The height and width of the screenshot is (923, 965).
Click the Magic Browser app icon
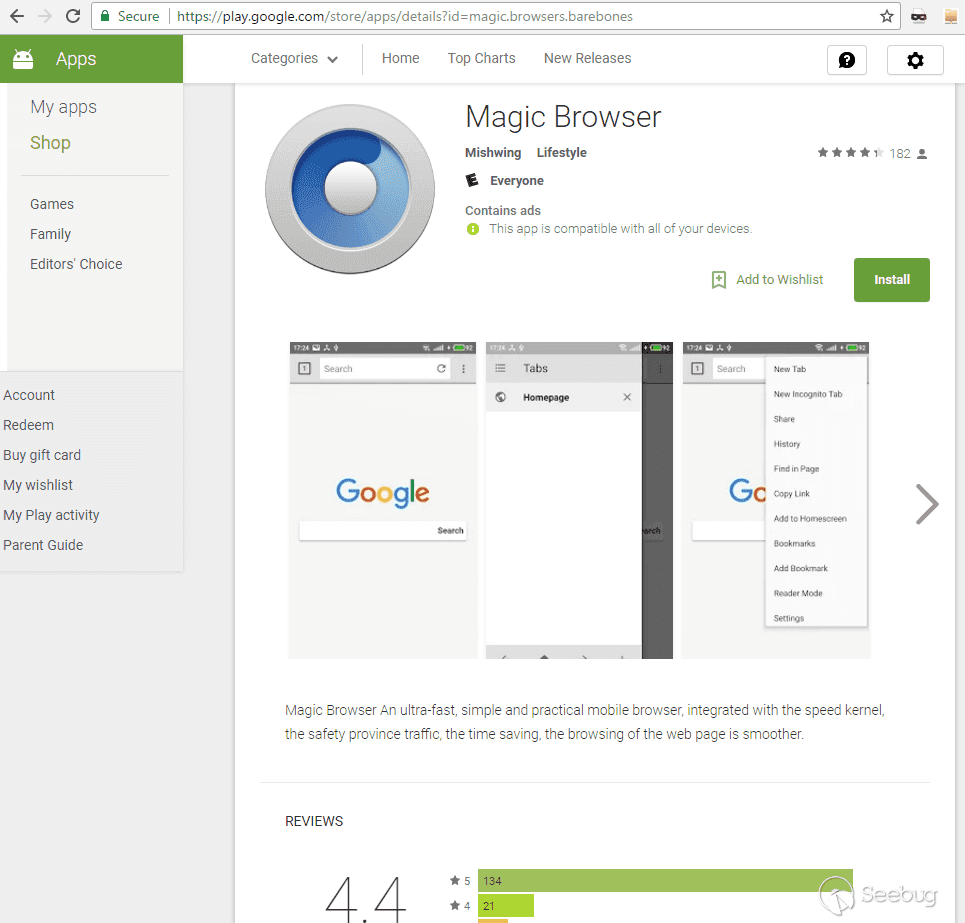click(x=350, y=189)
